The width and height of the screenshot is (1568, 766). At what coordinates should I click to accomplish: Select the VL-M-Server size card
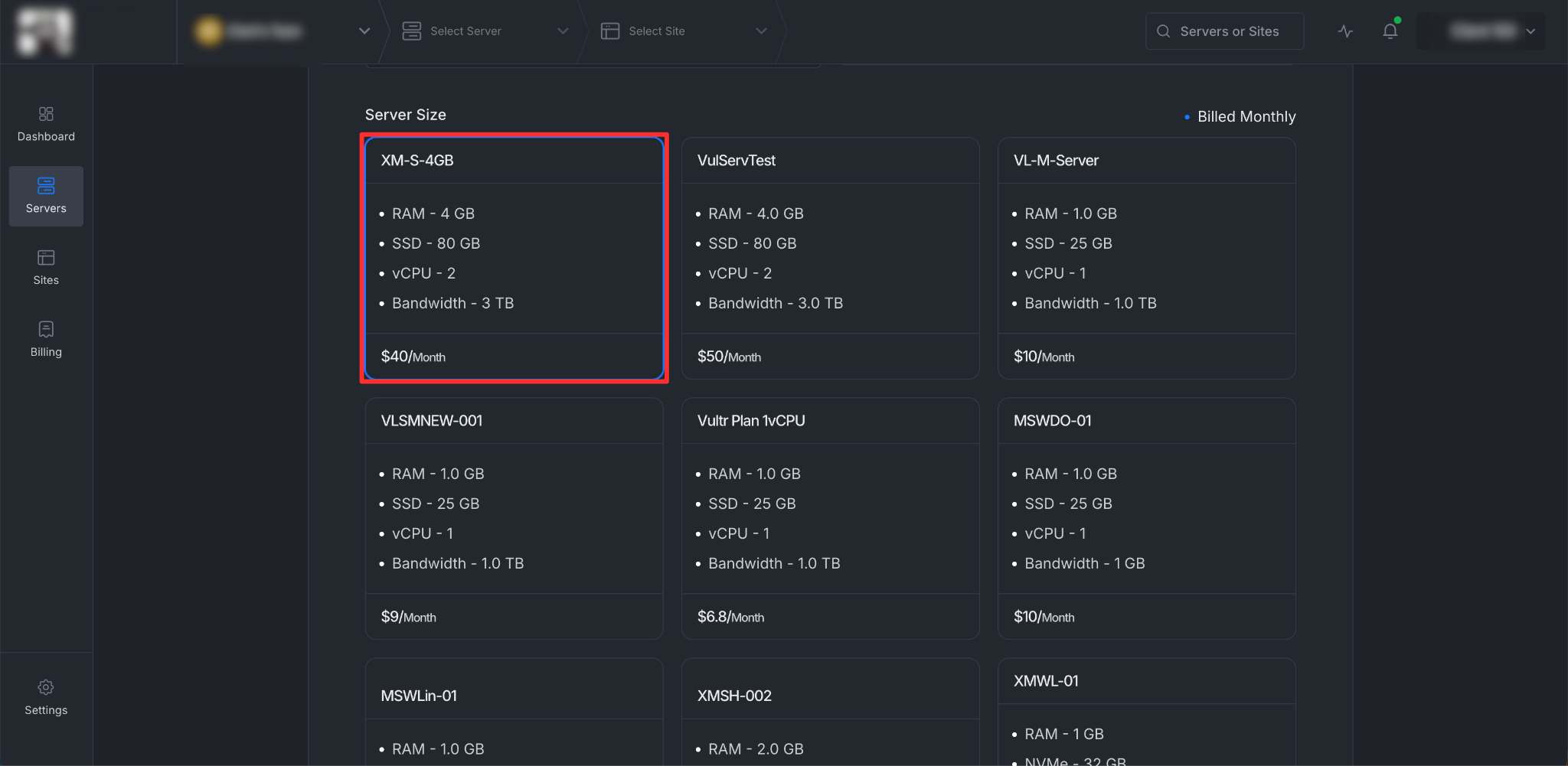(x=1146, y=258)
